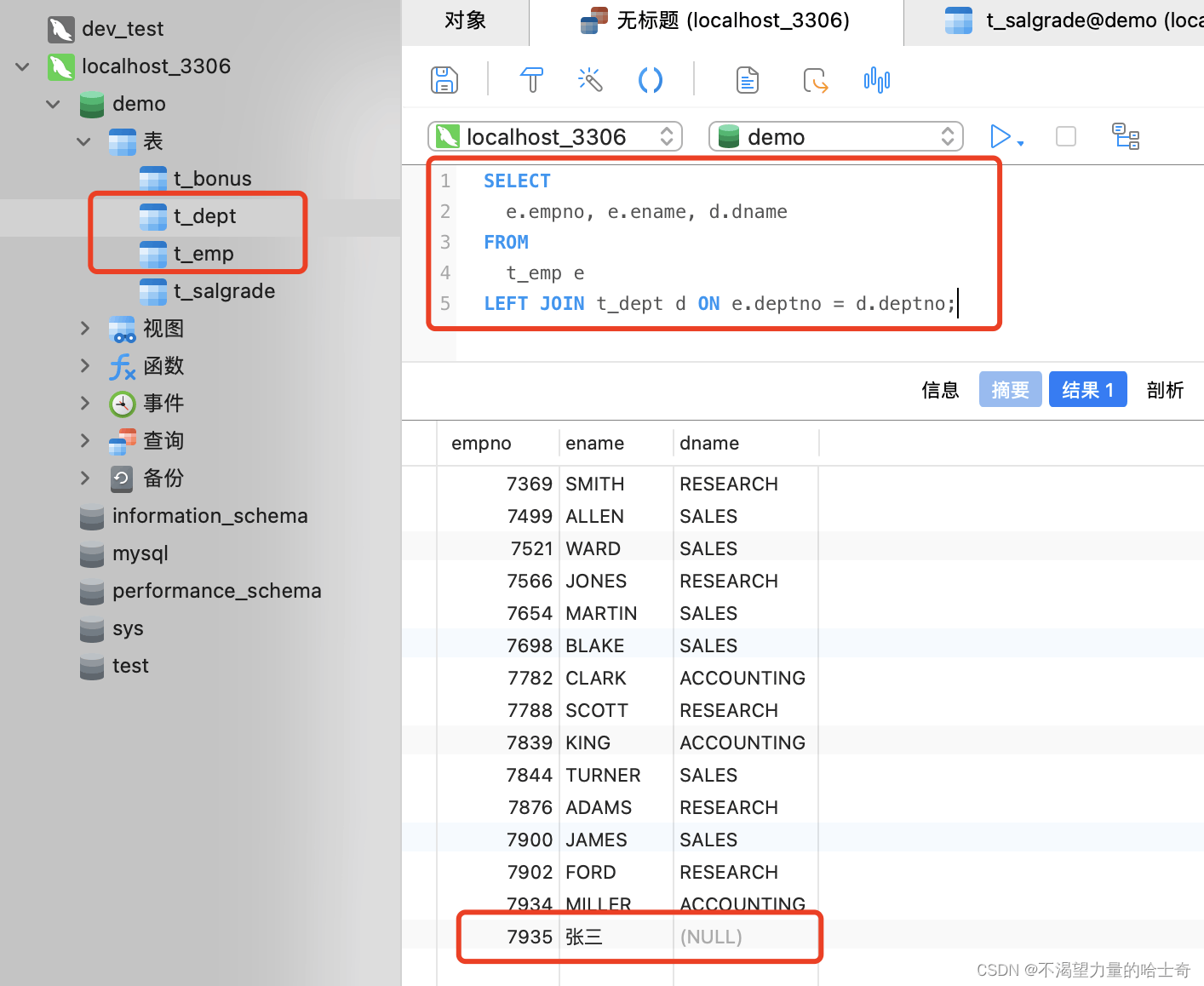Image resolution: width=1204 pixels, height=986 pixels.
Task: Open the demo database dropdown
Action: point(835,136)
